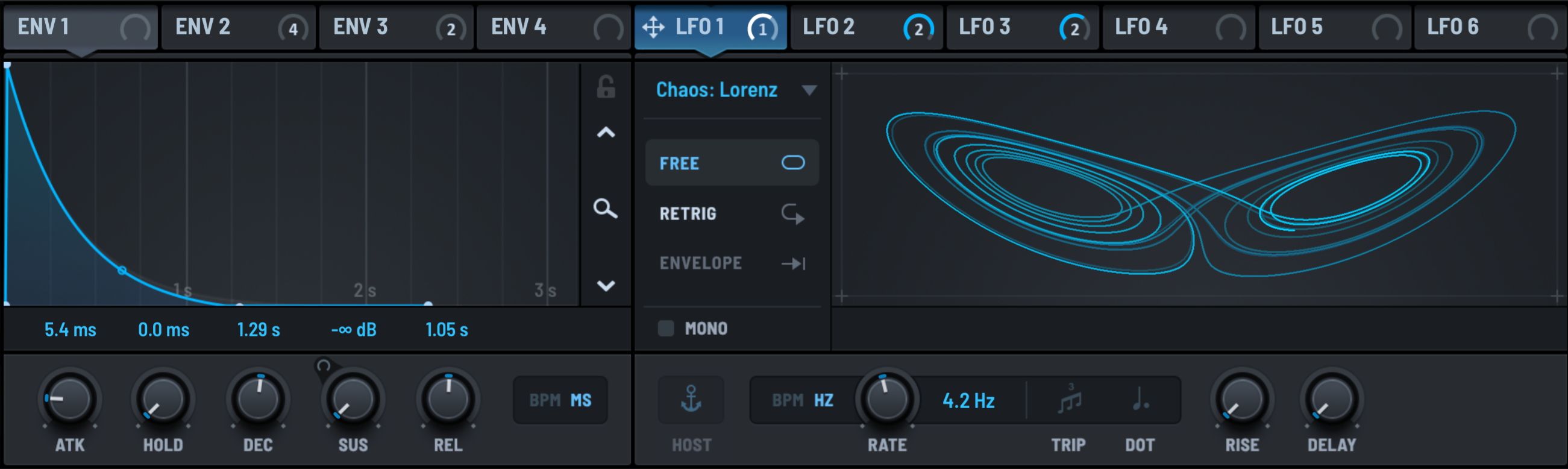Select the ENVELOPE trigger mode
Screen dimensions: 1568x469
coord(732,263)
